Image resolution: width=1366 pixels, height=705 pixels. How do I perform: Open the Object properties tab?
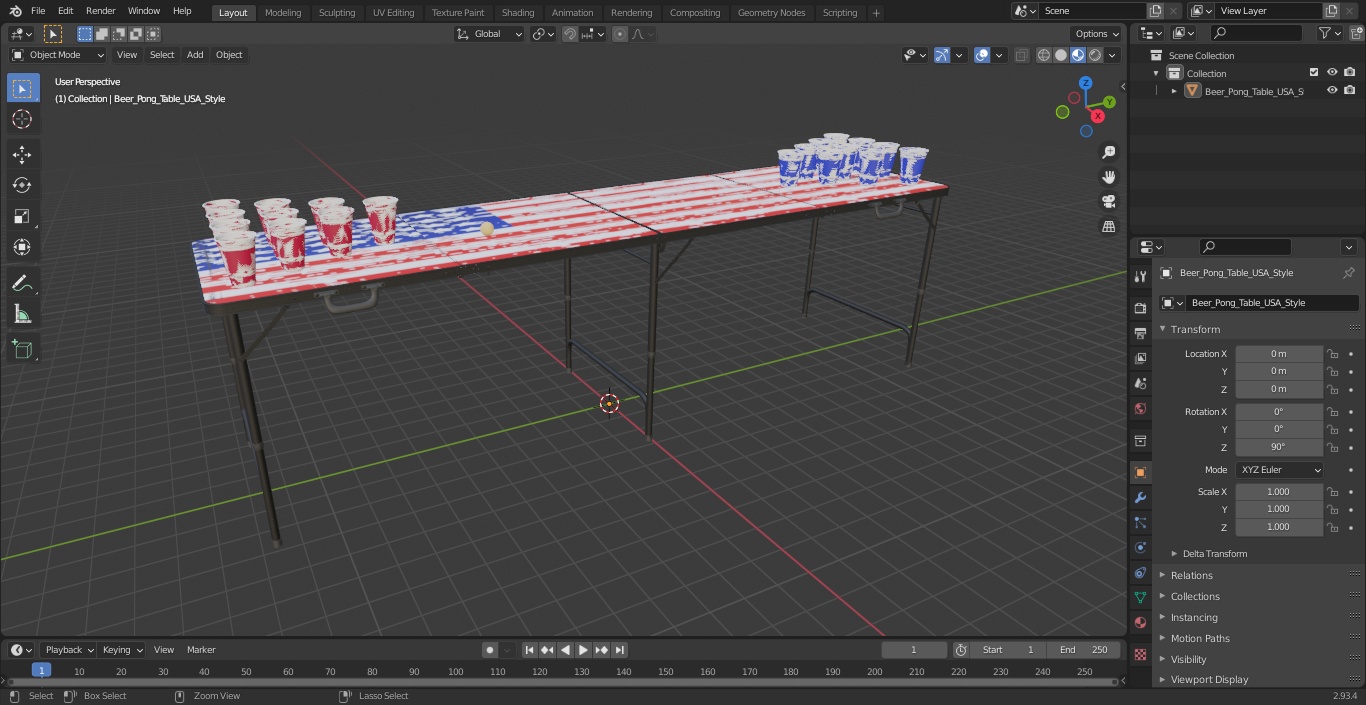pos(1140,472)
